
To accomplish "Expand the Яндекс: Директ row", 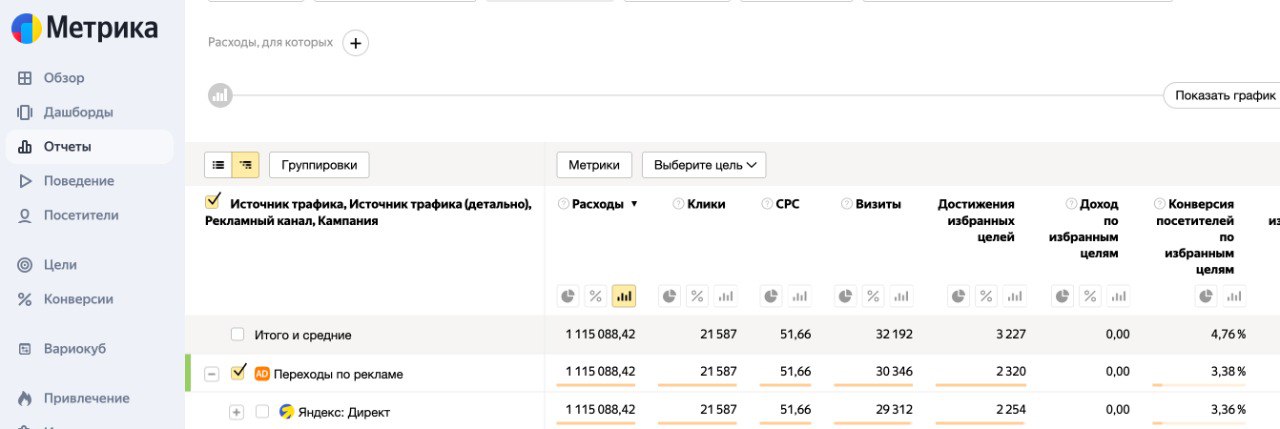I will (236, 412).
